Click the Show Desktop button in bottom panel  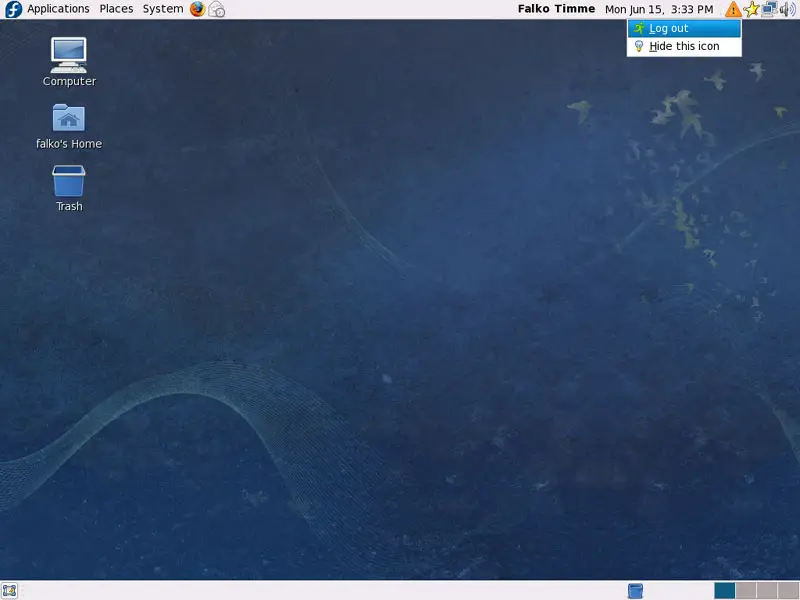(x=10, y=590)
